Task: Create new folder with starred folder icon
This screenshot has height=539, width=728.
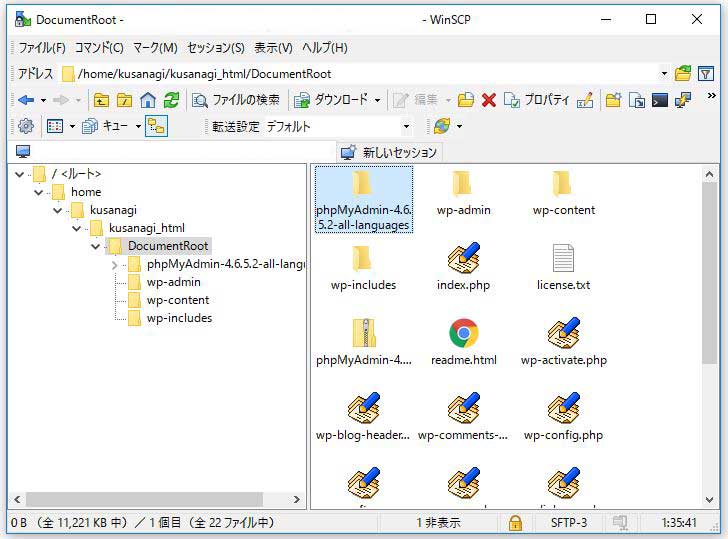Action: point(613,100)
